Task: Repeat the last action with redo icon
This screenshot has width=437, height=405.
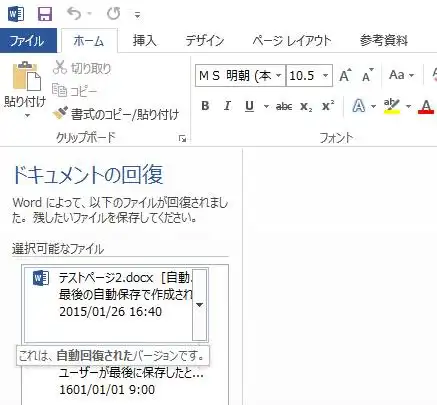Action: 114,14
